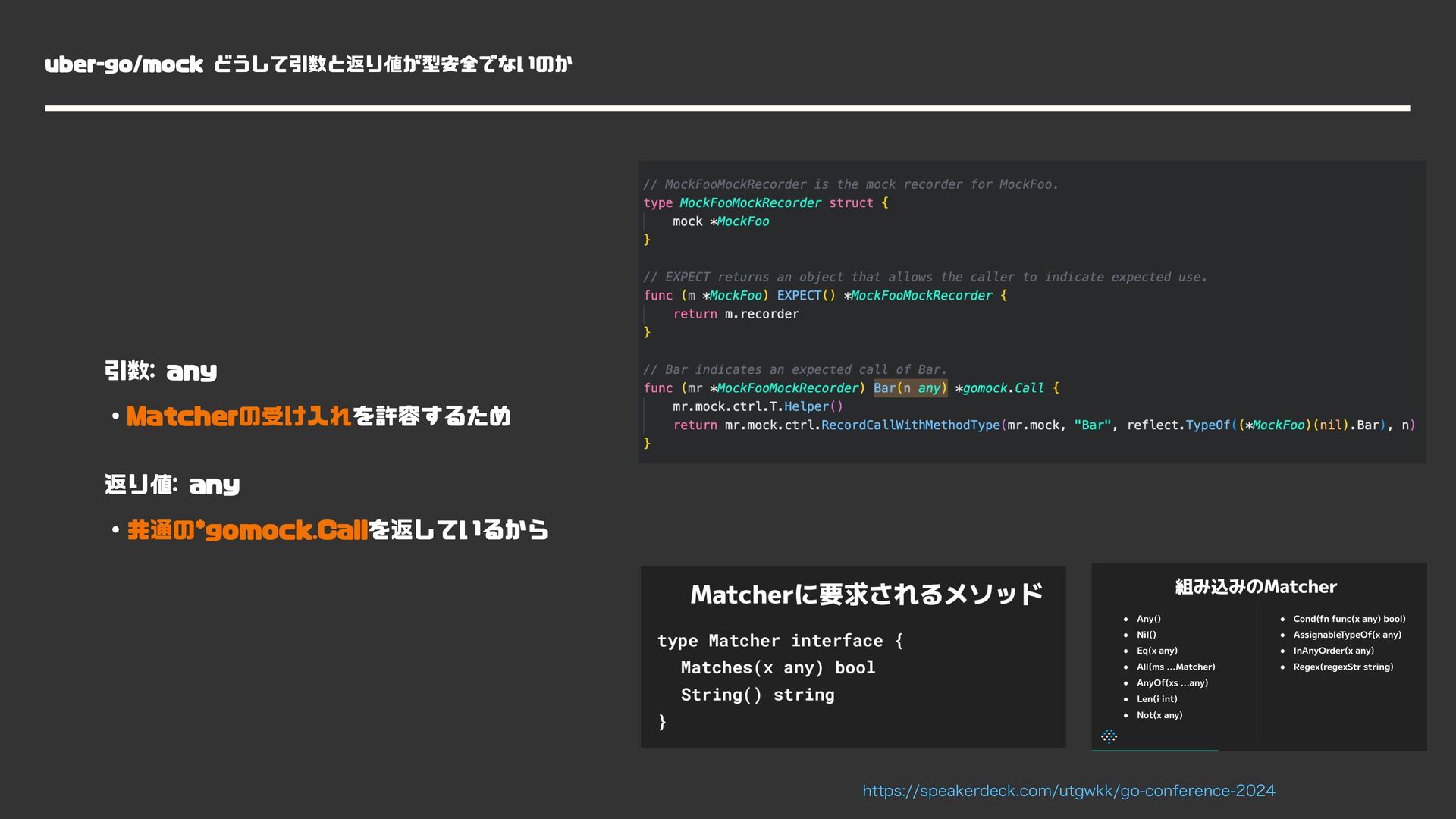1456x819 pixels.
Task: Click the heading '返り値: any'
Action: pyautogui.click(x=172, y=485)
